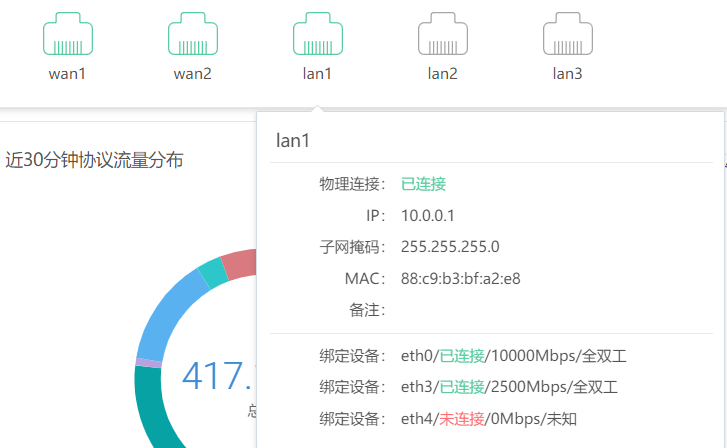This screenshot has width=727, height=448.
Task: Click MAC address 88:c9:b3:bf:a2:e8
Action: 460,279
